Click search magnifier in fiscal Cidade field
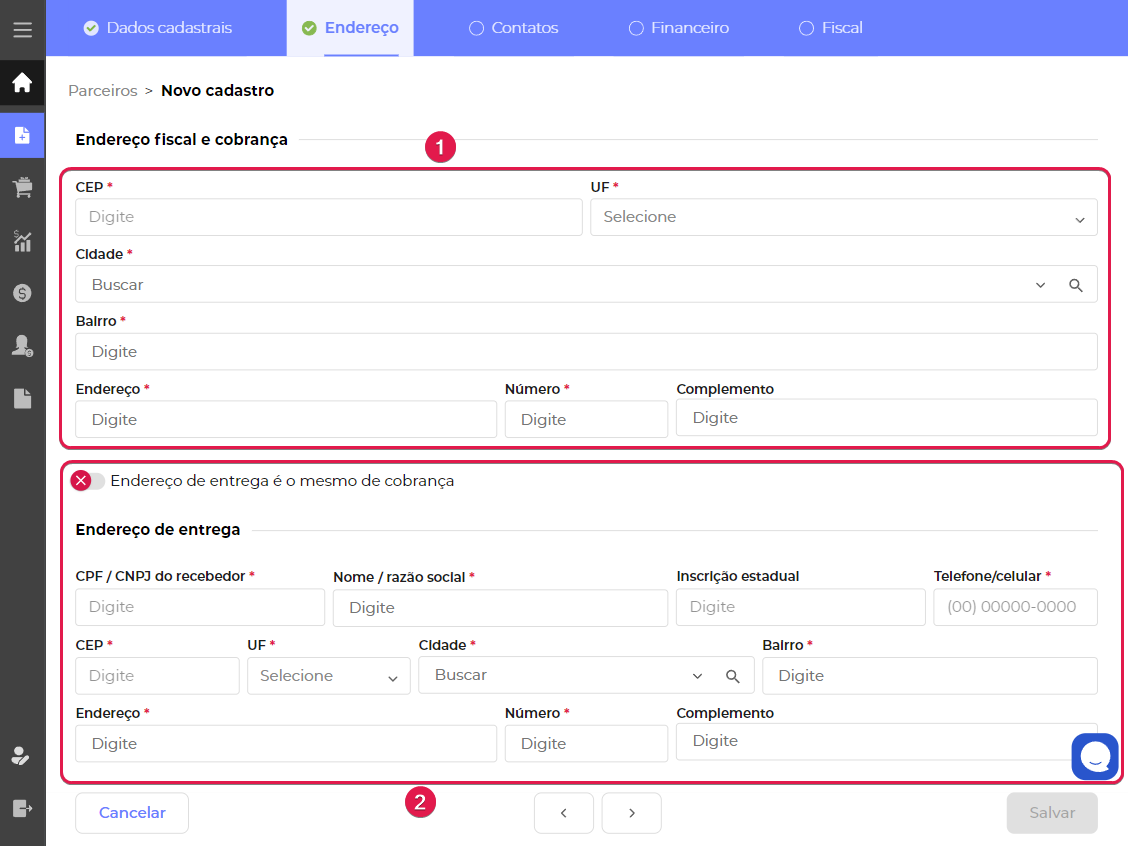The width and height of the screenshot is (1128, 846). (x=1076, y=285)
